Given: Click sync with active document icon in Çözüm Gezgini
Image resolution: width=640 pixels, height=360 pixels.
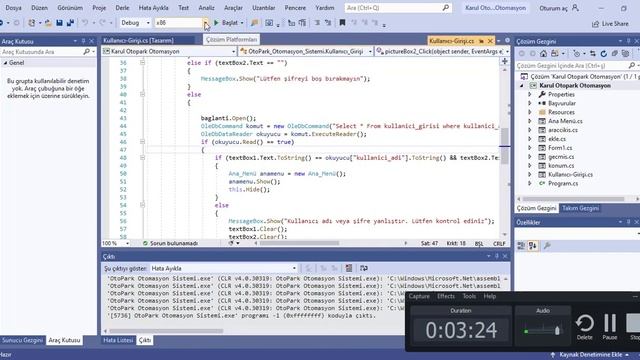Looking at the screenshot, I should coord(592,53).
